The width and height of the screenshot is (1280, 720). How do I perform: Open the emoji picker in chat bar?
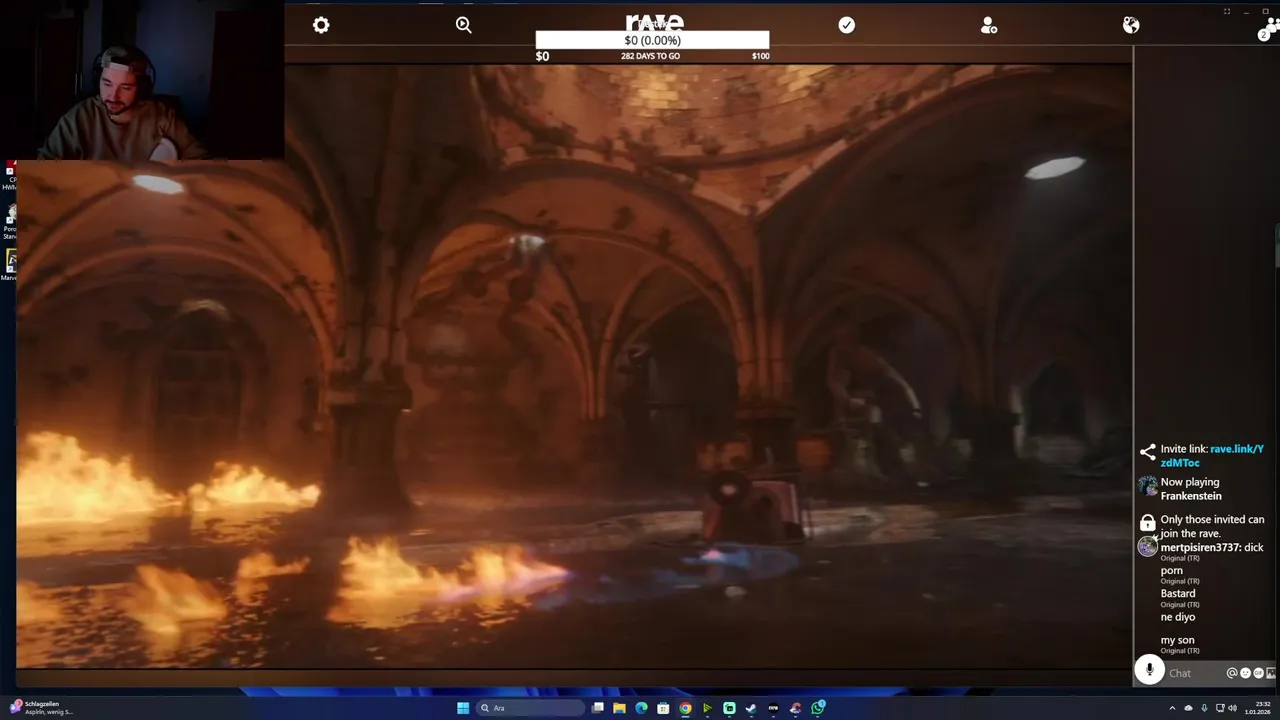pyautogui.click(x=1245, y=673)
